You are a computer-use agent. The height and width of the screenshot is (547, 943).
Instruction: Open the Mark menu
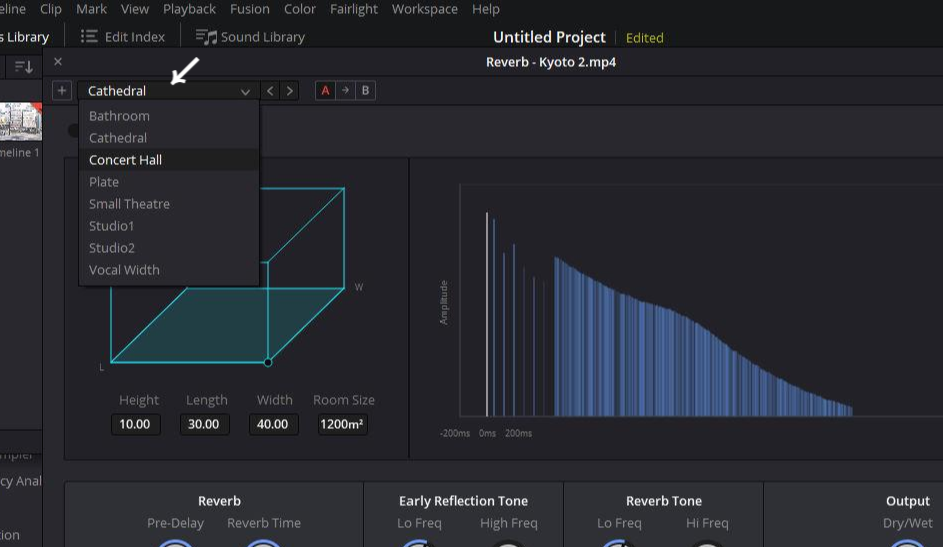(91, 9)
